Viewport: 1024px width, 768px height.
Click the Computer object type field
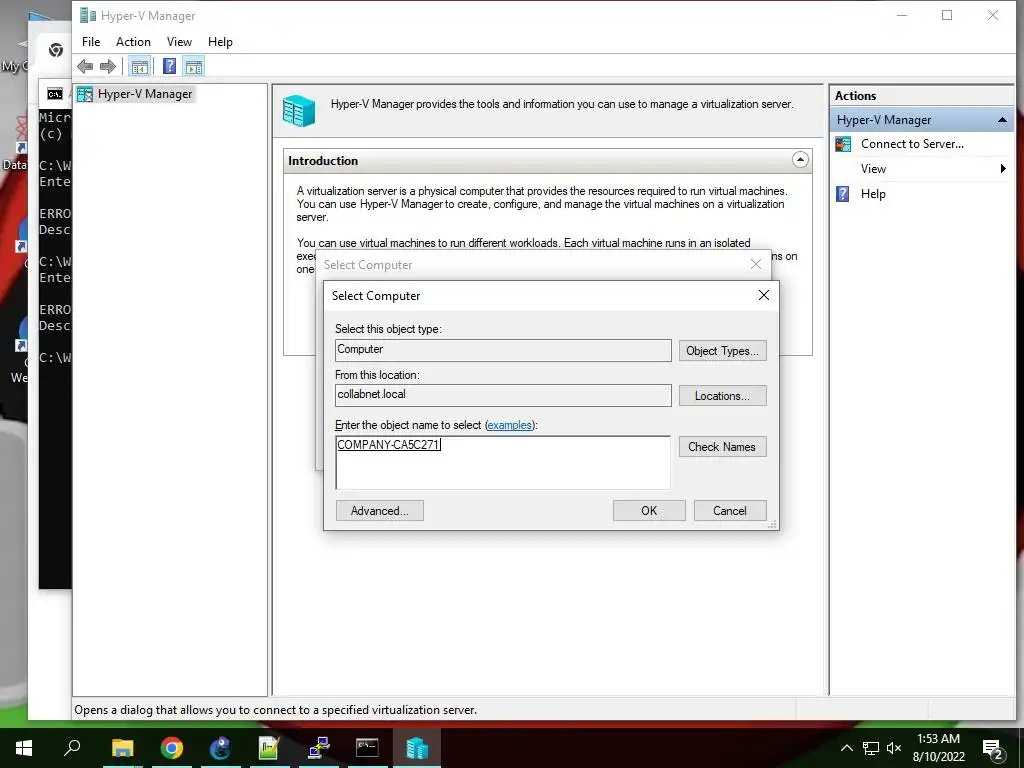click(x=503, y=350)
